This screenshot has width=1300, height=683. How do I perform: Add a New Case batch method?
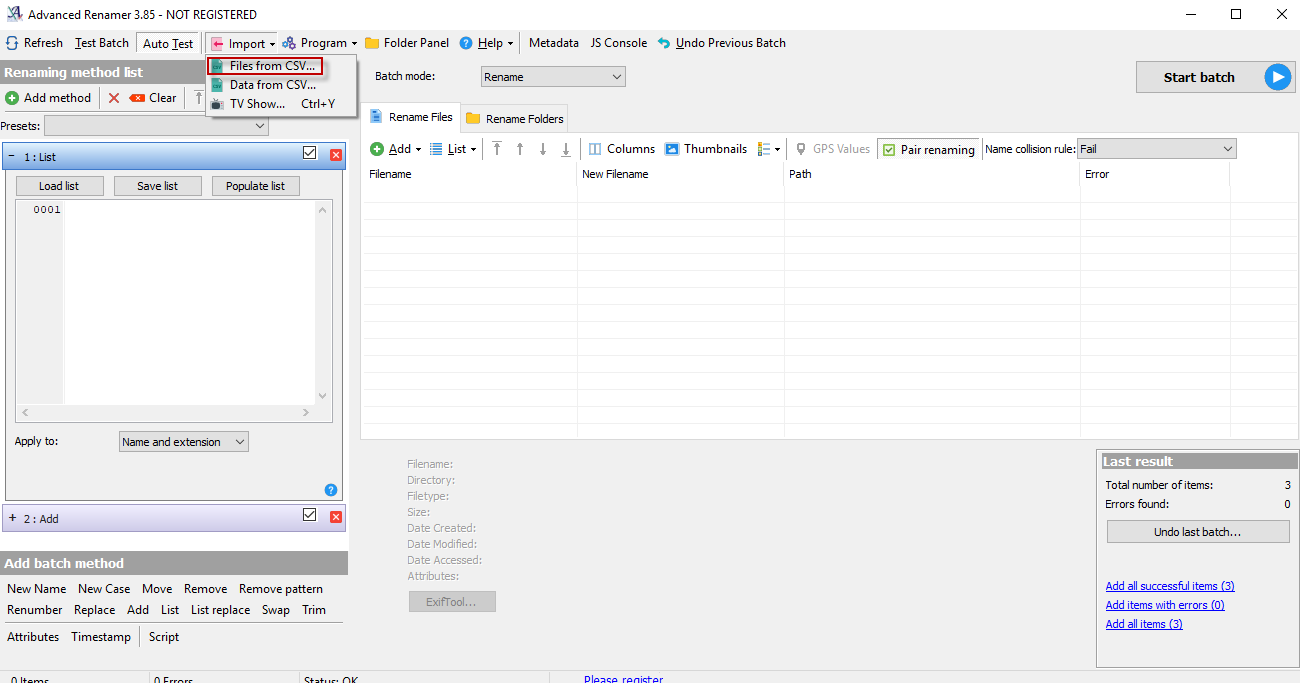point(104,589)
